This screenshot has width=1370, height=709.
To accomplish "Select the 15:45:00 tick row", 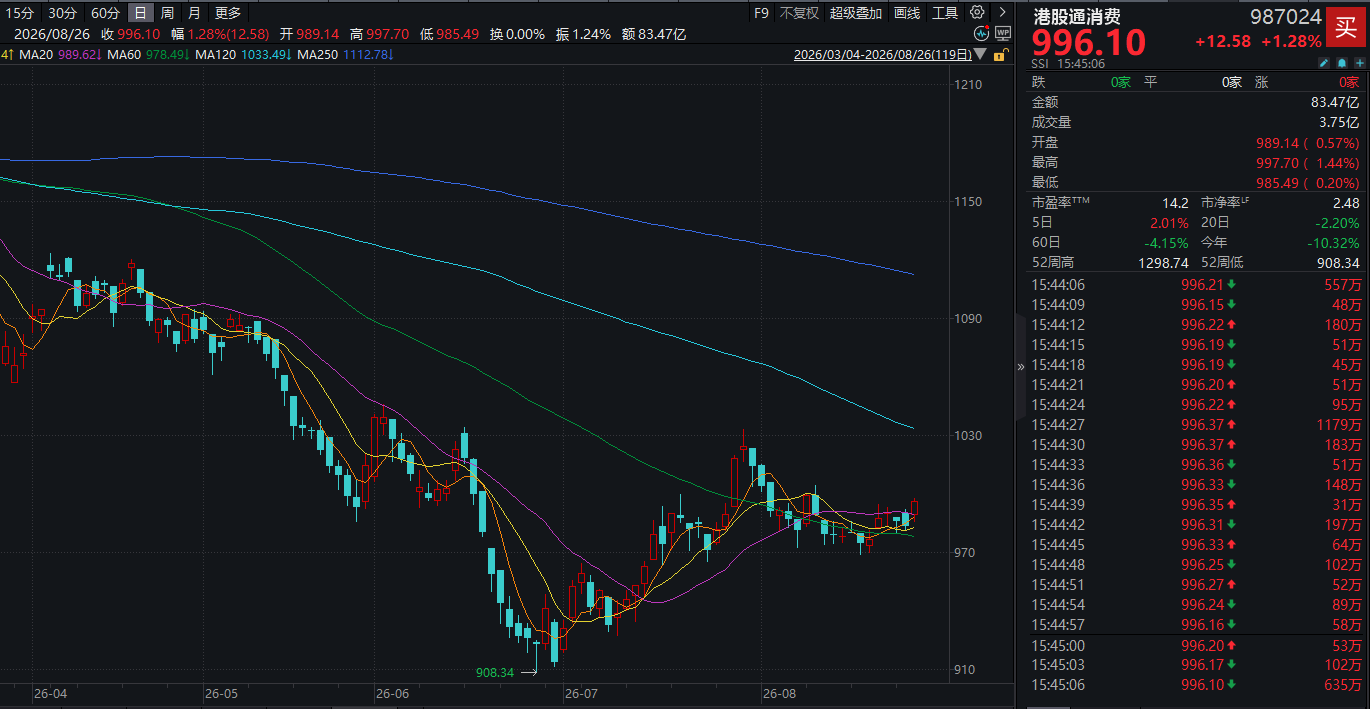I will (1196, 645).
